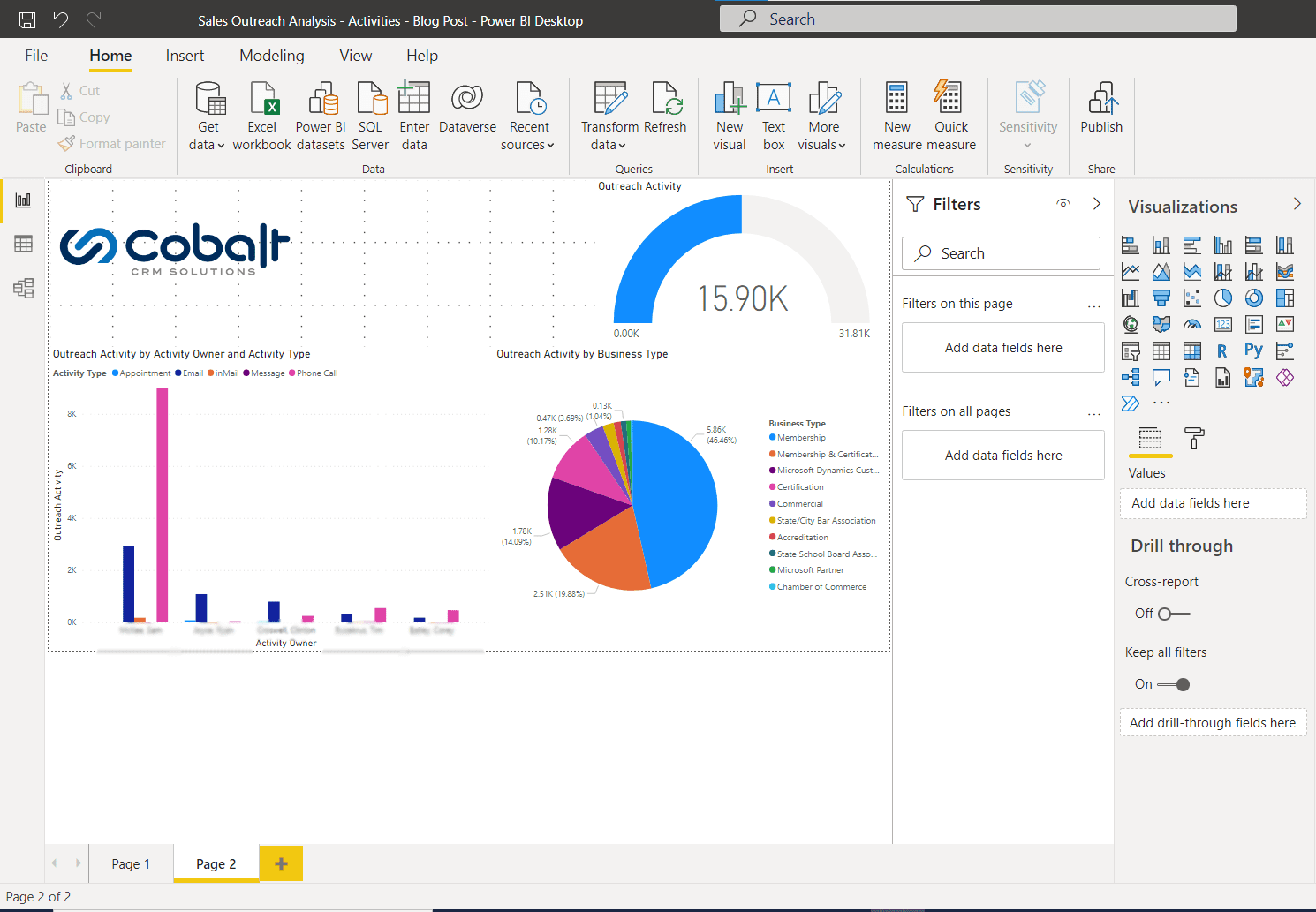Switch to Data view in the left sidebar
Screen dimensions: 1316x912
[22, 244]
